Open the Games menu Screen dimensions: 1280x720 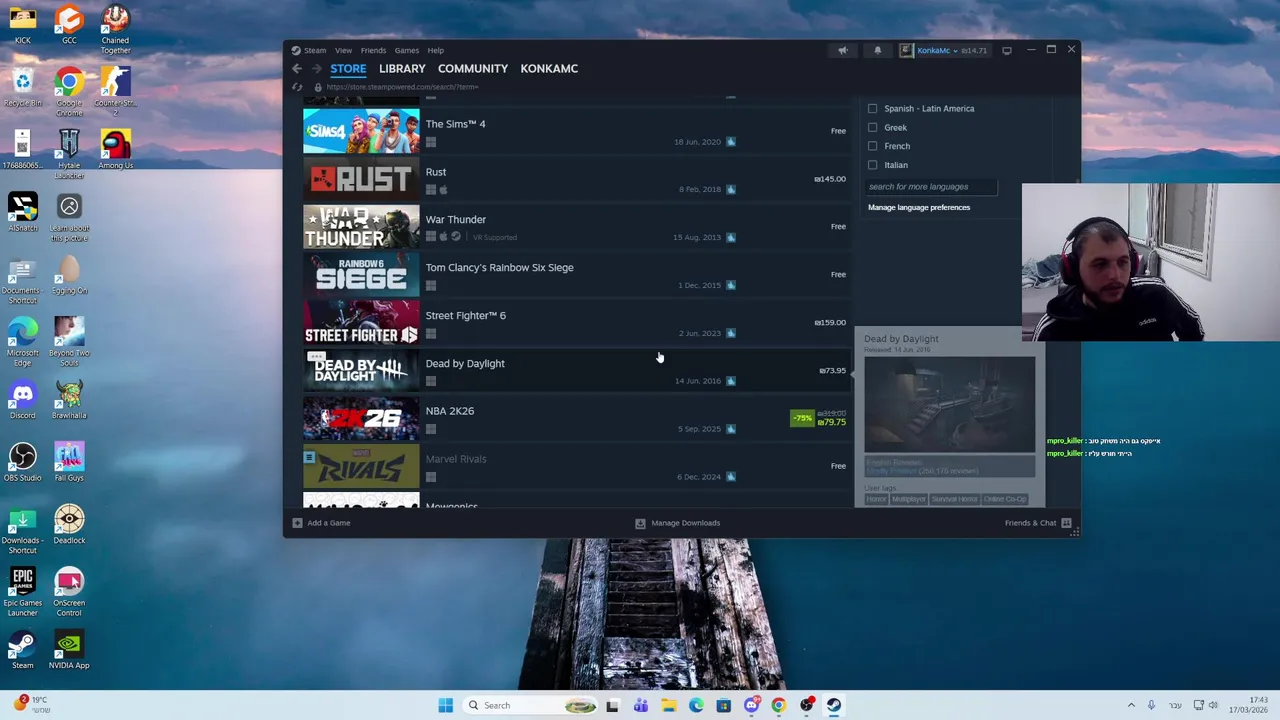[406, 50]
